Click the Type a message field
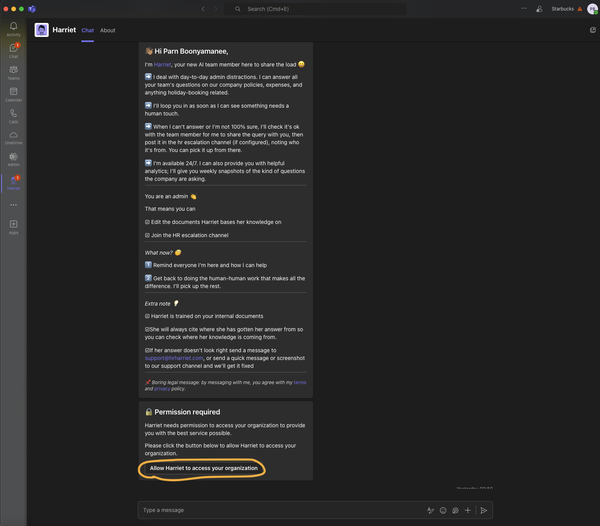This screenshot has width=600, height=526. pos(282,510)
